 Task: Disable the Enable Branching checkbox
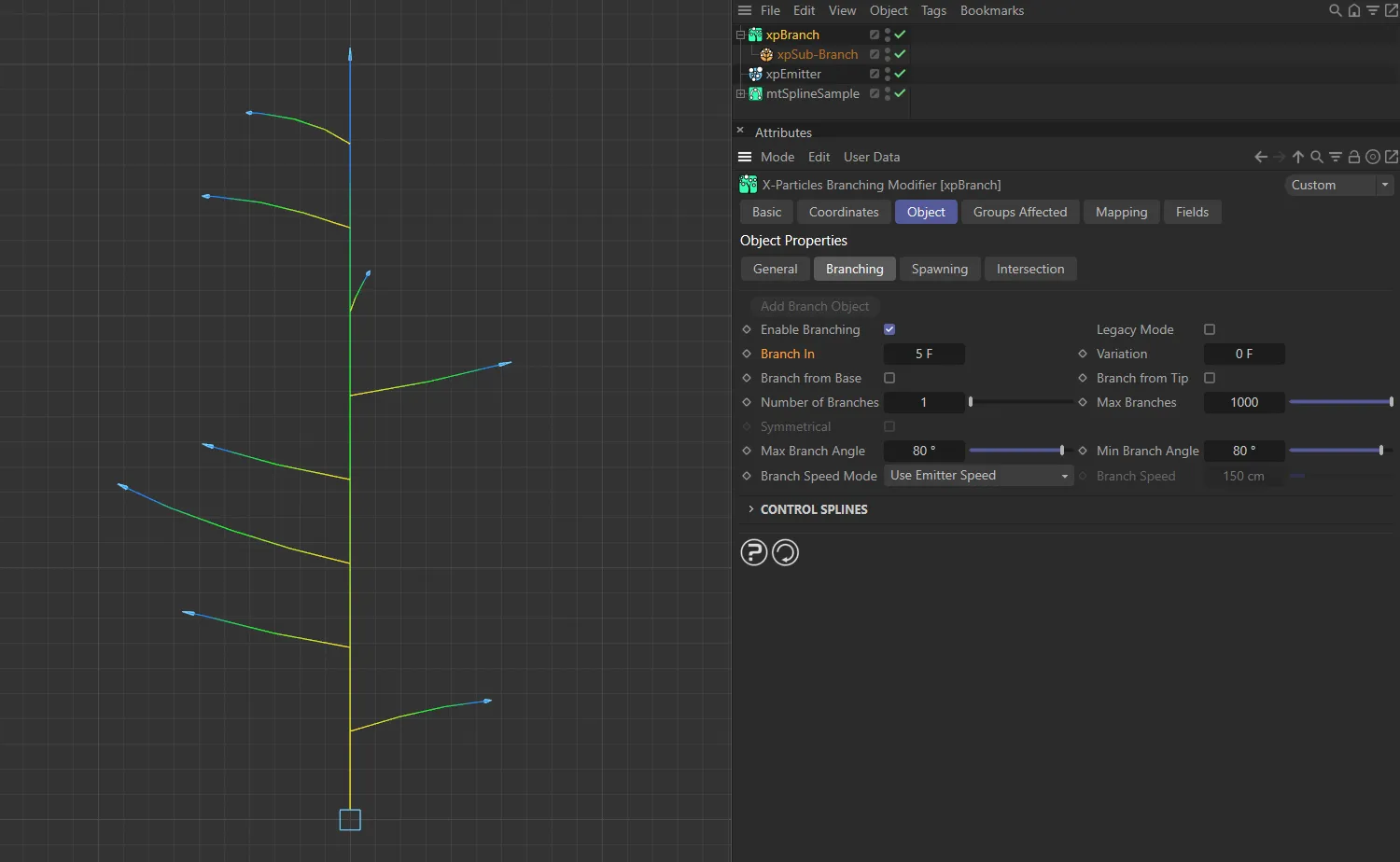pyautogui.click(x=889, y=329)
